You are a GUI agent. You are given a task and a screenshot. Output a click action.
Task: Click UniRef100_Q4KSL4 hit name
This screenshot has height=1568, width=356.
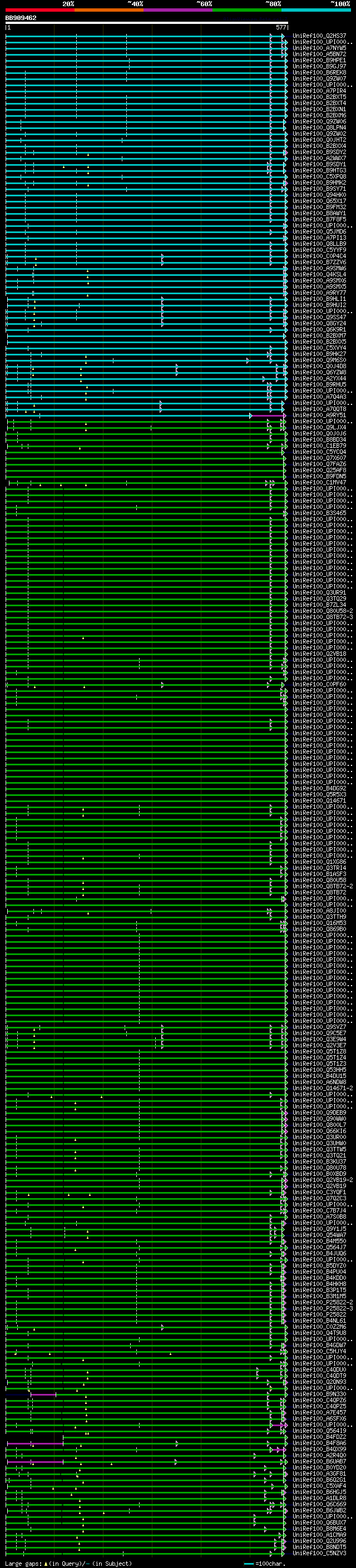[x=319, y=275]
